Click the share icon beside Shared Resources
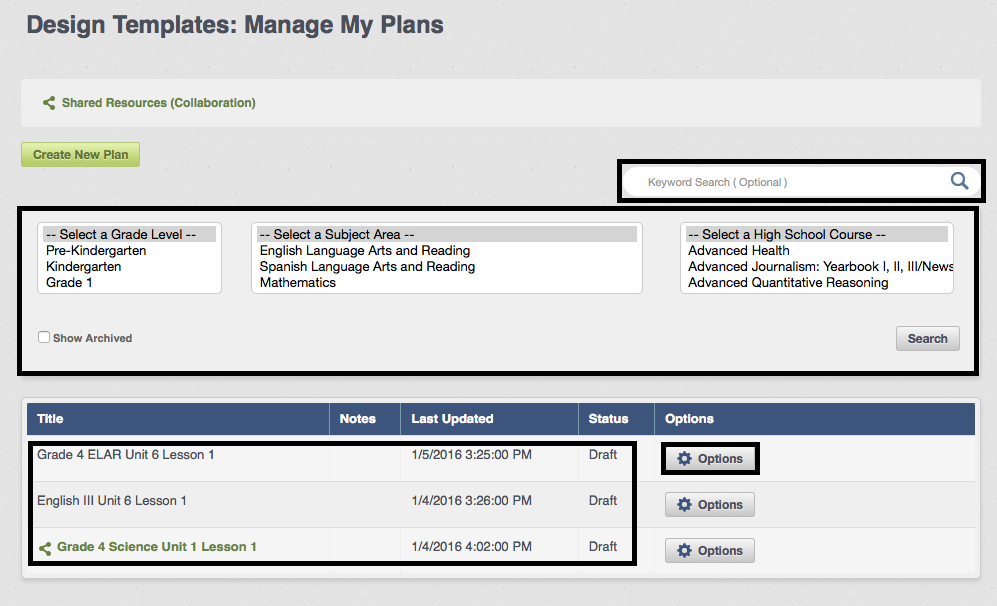Image resolution: width=997 pixels, height=606 pixels. point(49,103)
